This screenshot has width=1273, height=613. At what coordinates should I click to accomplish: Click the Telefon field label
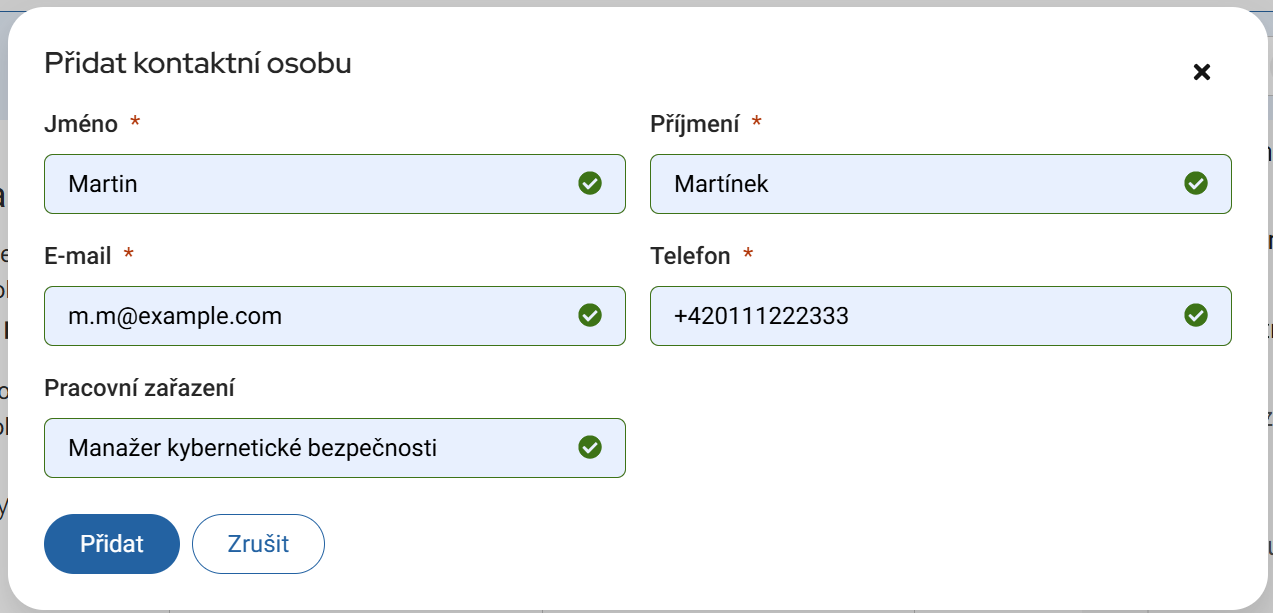[x=690, y=256]
